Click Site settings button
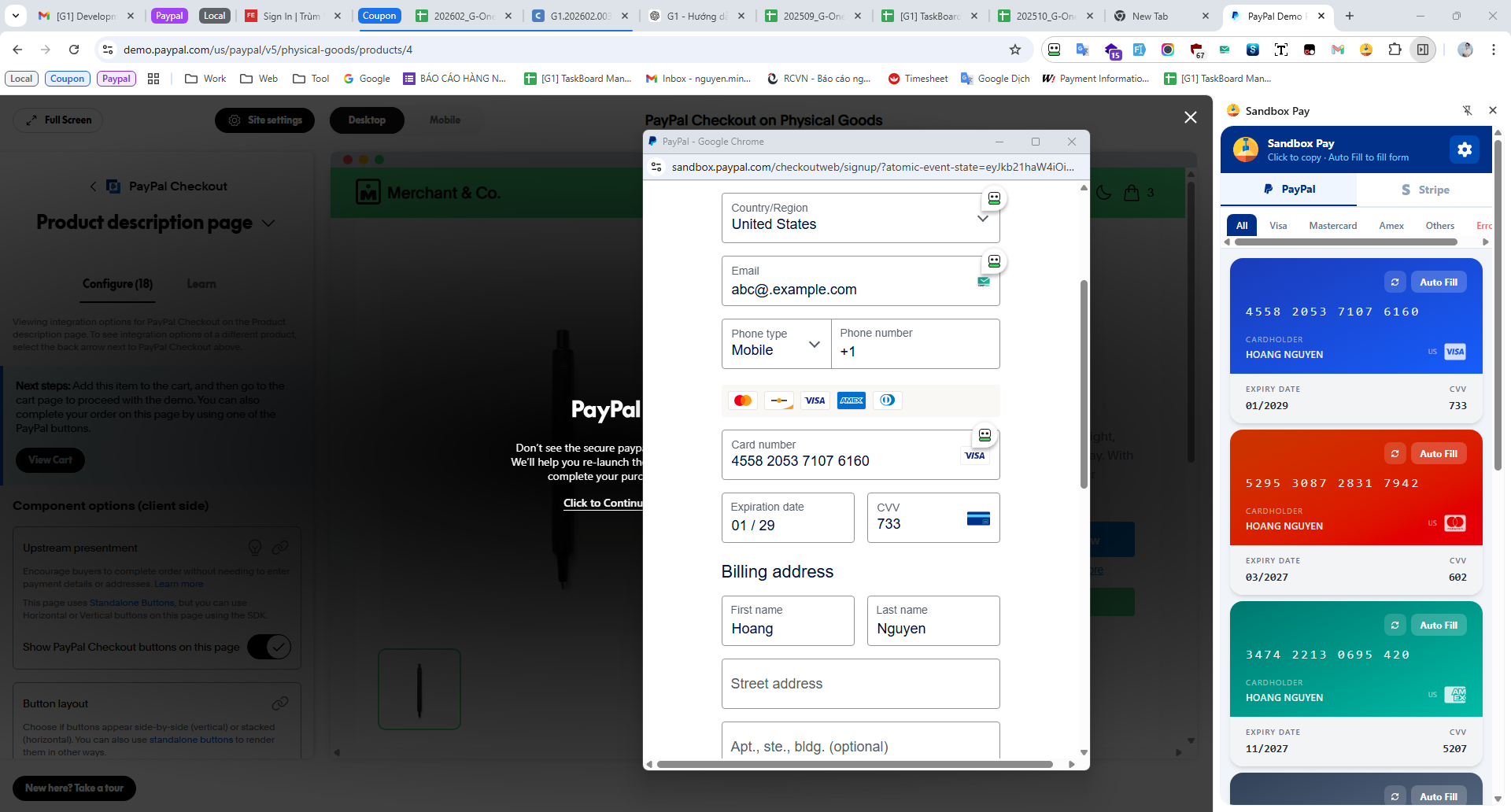Image resolution: width=1511 pixels, height=812 pixels. click(265, 120)
